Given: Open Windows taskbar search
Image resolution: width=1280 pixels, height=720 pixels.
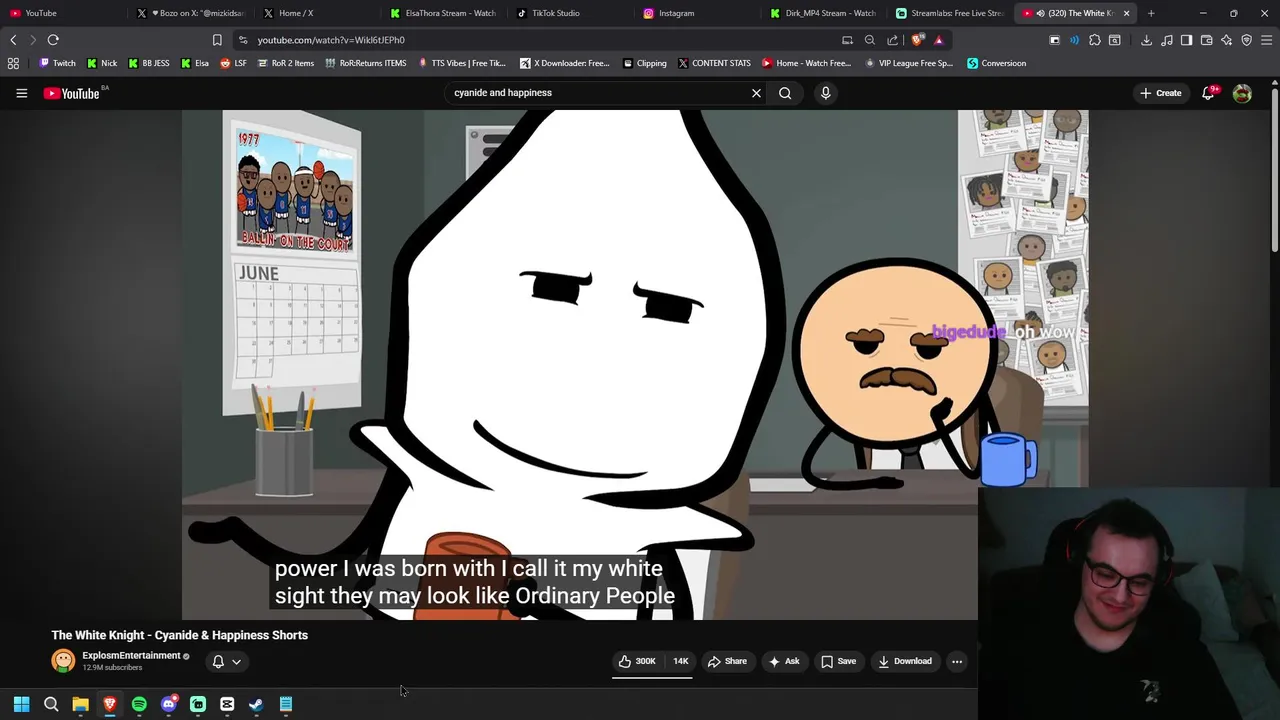Looking at the screenshot, I should [51, 704].
